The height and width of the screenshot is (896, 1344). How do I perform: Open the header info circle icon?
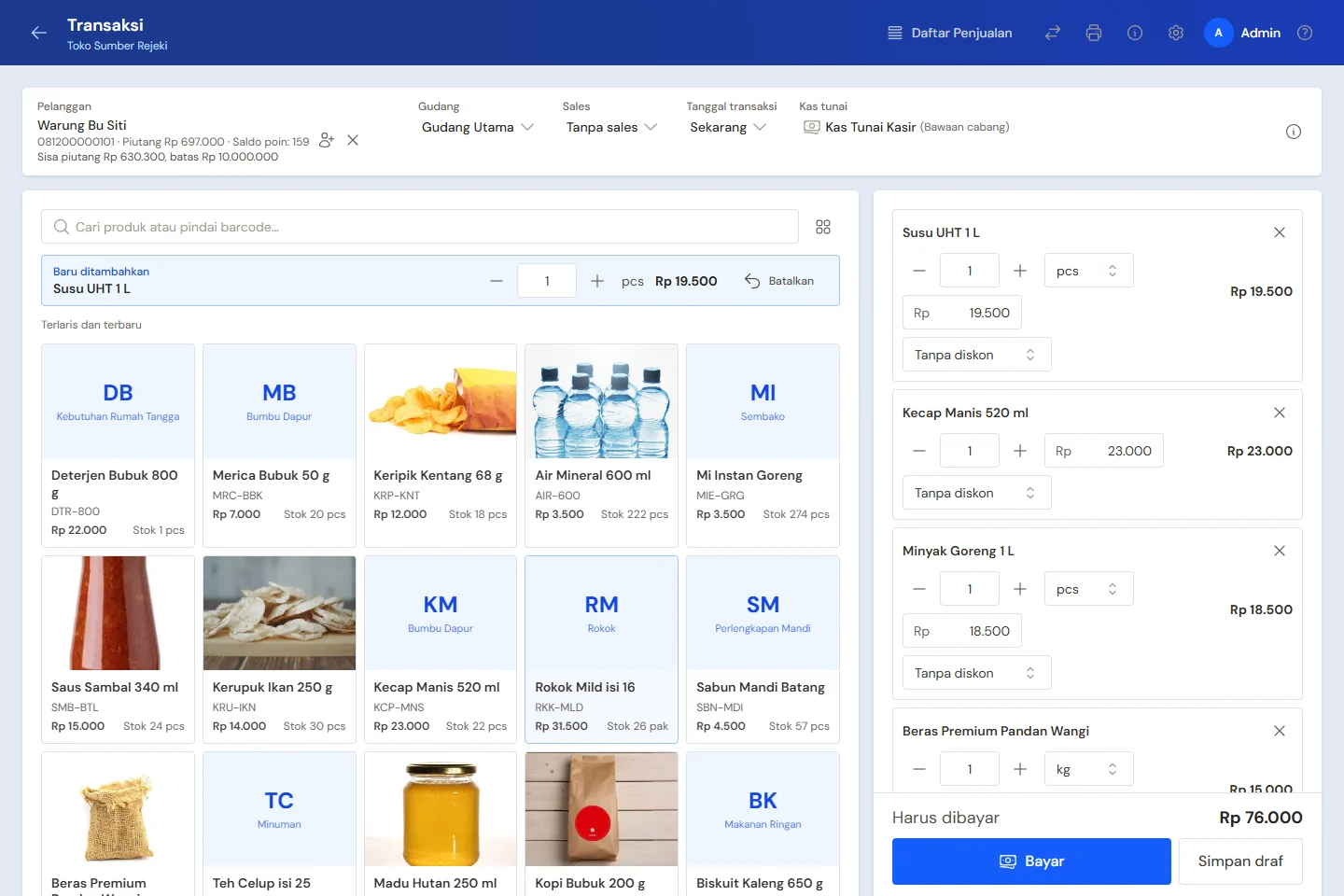pos(1135,33)
